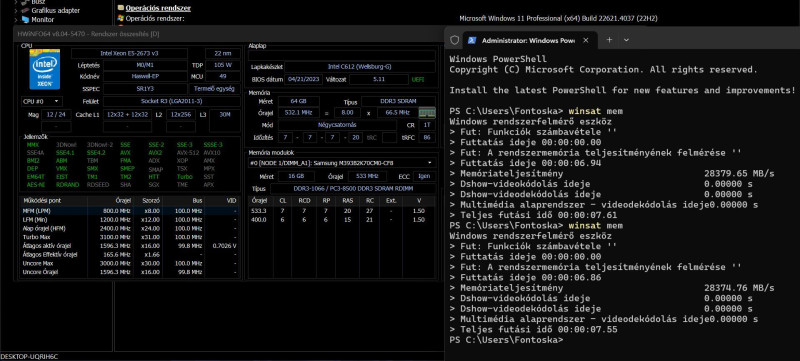
Task: Select the 533.3 memory timing row
Action: coord(342,211)
